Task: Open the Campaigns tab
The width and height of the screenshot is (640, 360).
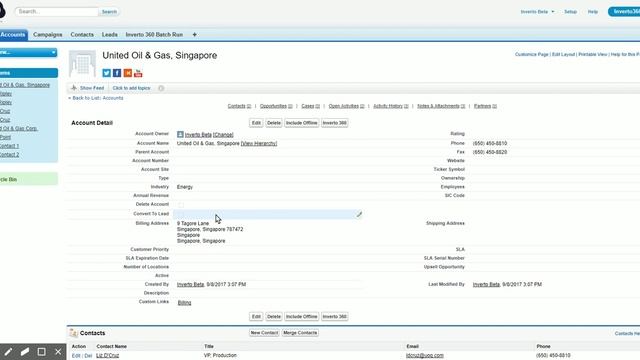Action: pos(48,35)
